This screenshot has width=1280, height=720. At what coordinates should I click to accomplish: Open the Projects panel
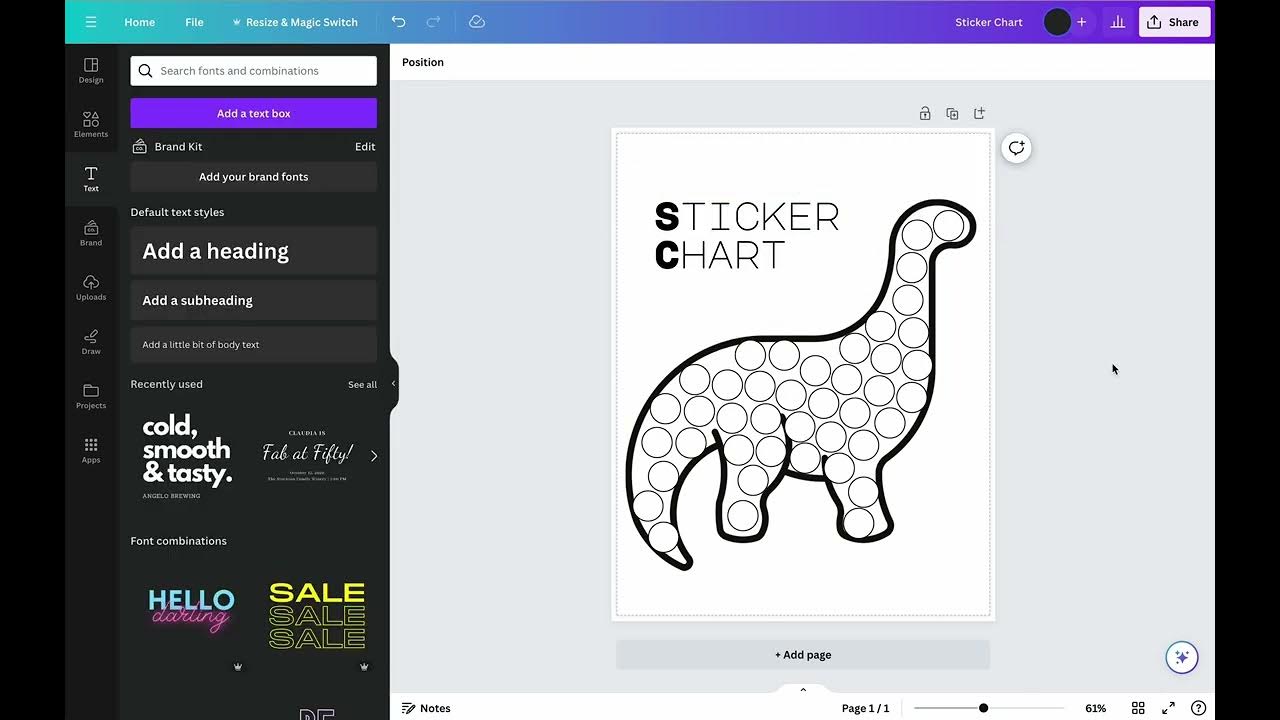click(91, 396)
